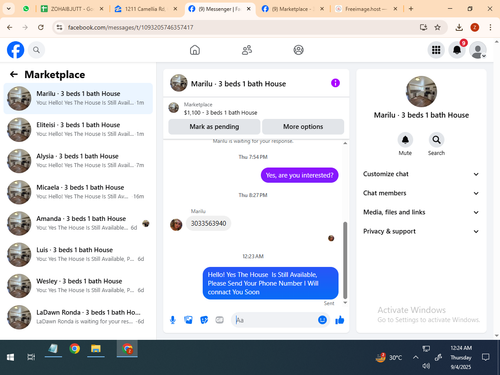This screenshot has height=375, width=500.
Task: Switch to Freeimage.host tab
Action: [x=365, y=9]
